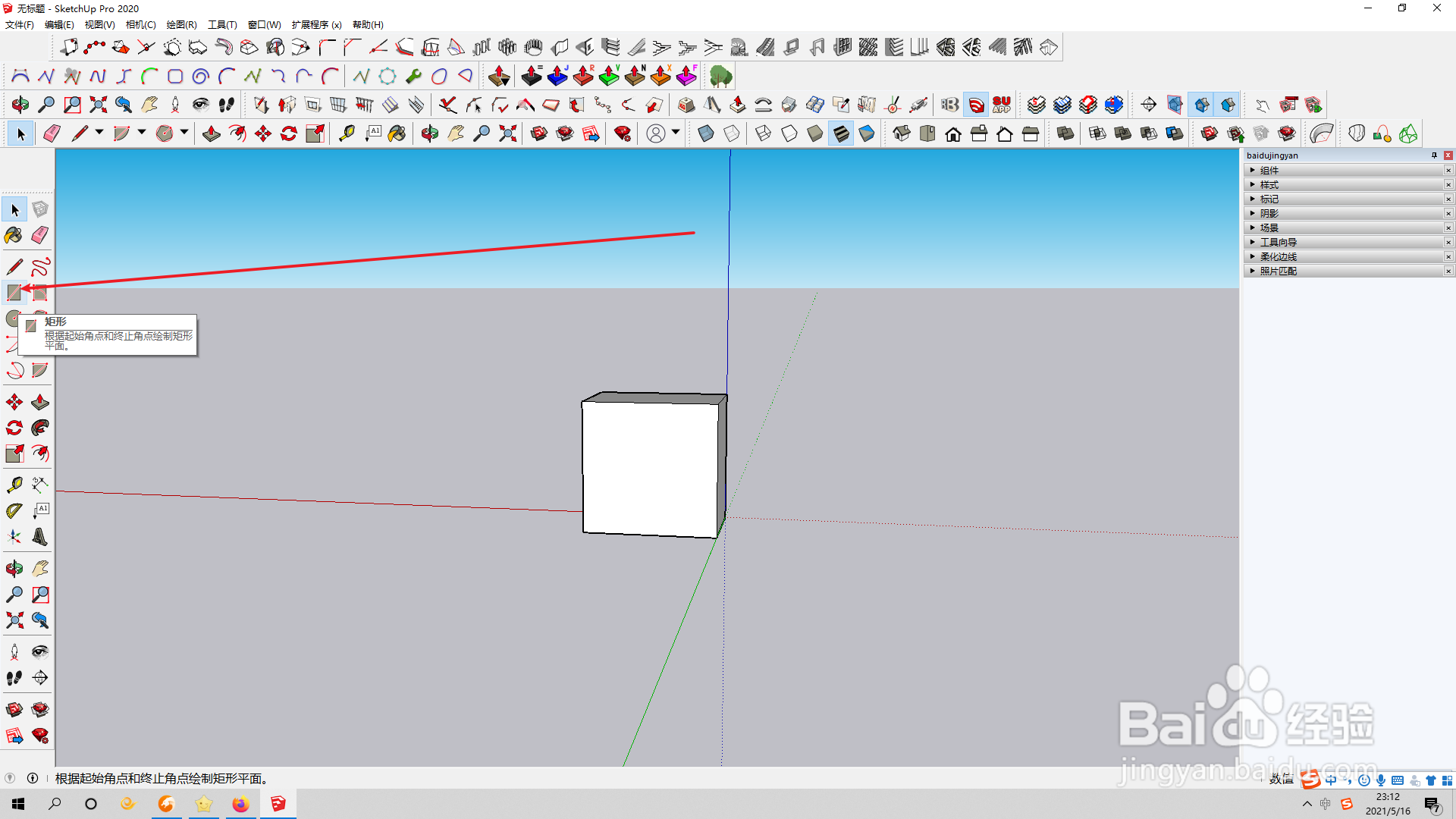
Task: Click the Zoom Extents icon in left toolbar
Action: pos(14,620)
